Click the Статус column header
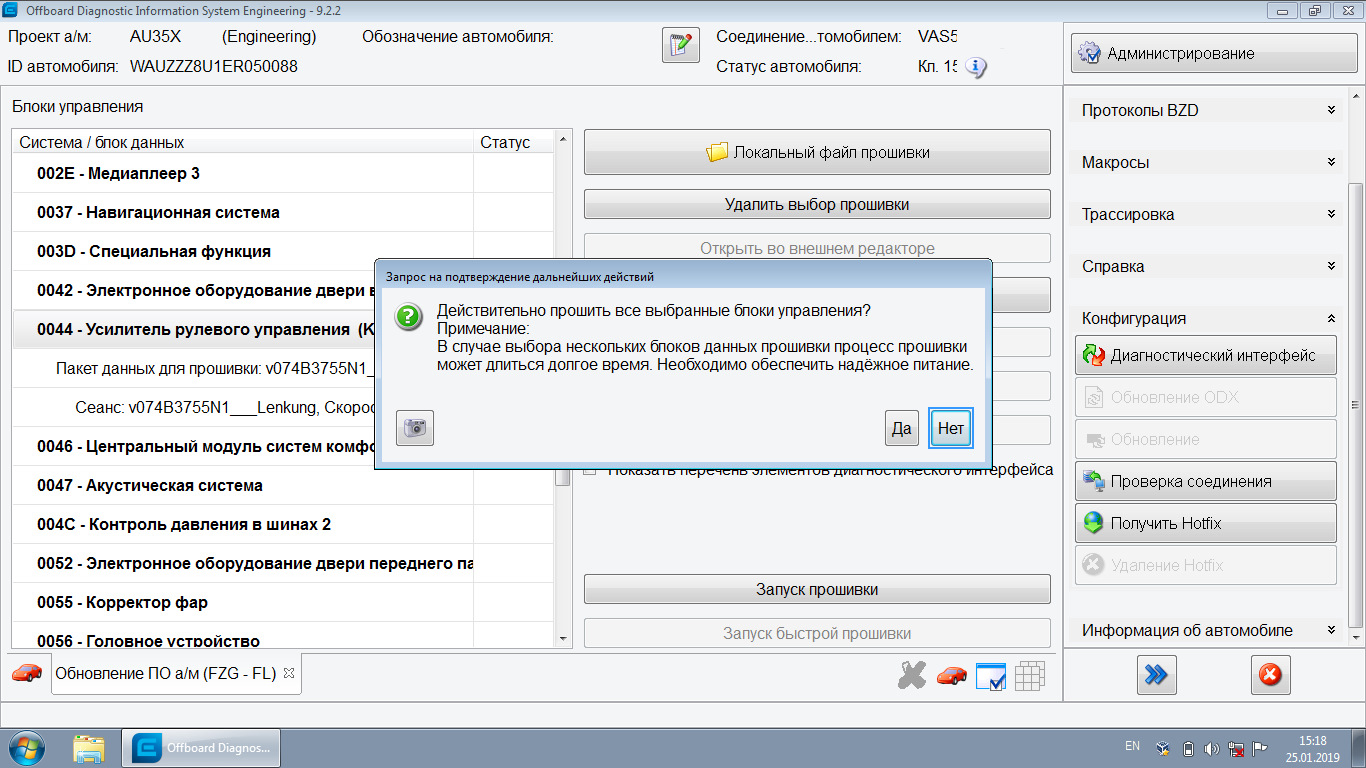Image resolution: width=1366 pixels, height=768 pixels. [513, 142]
